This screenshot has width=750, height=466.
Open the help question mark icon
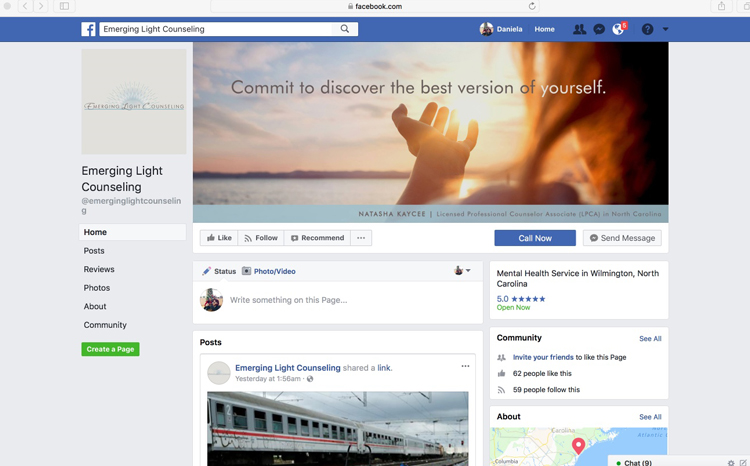[647, 29]
